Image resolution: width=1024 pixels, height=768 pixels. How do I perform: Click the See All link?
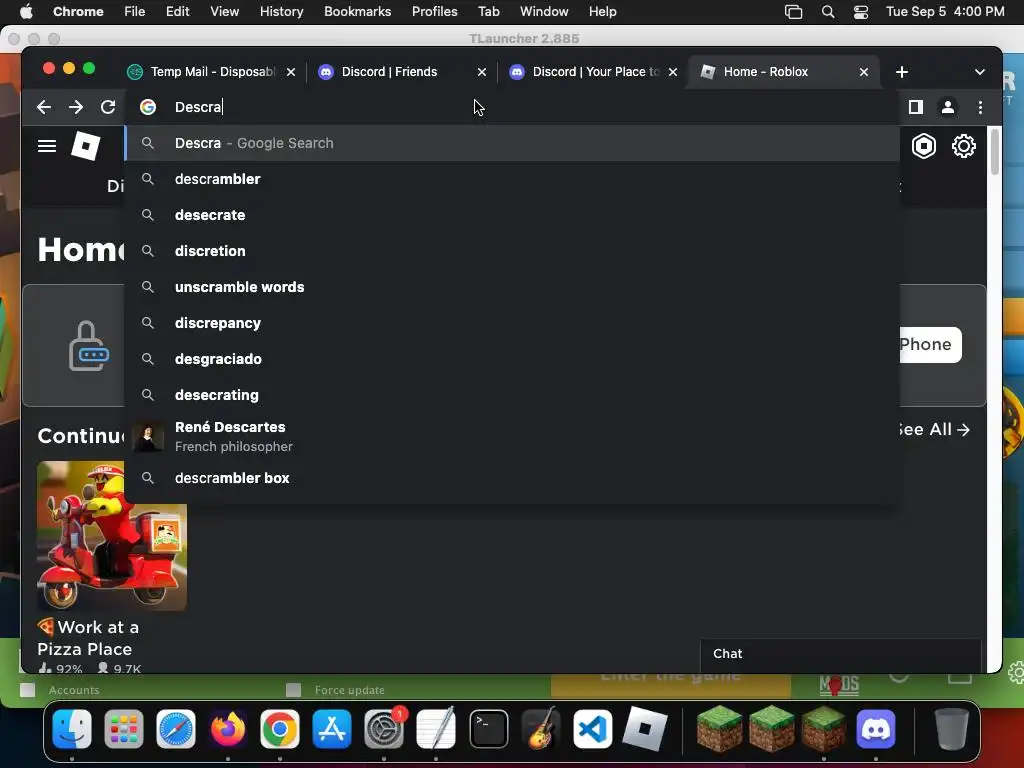[934, 429]
